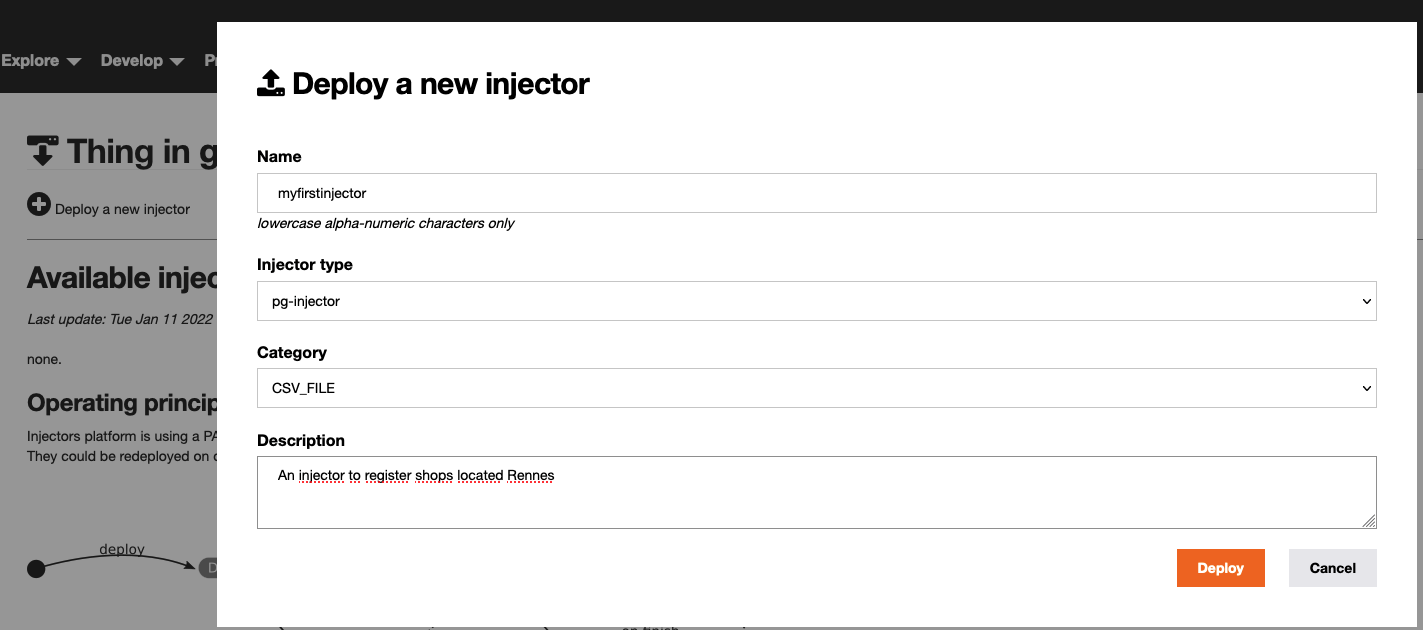Screen dimensions: 1423x630
Task: Click the plus icon beside Deploy a new injector
Action: [x=38, y=205]
